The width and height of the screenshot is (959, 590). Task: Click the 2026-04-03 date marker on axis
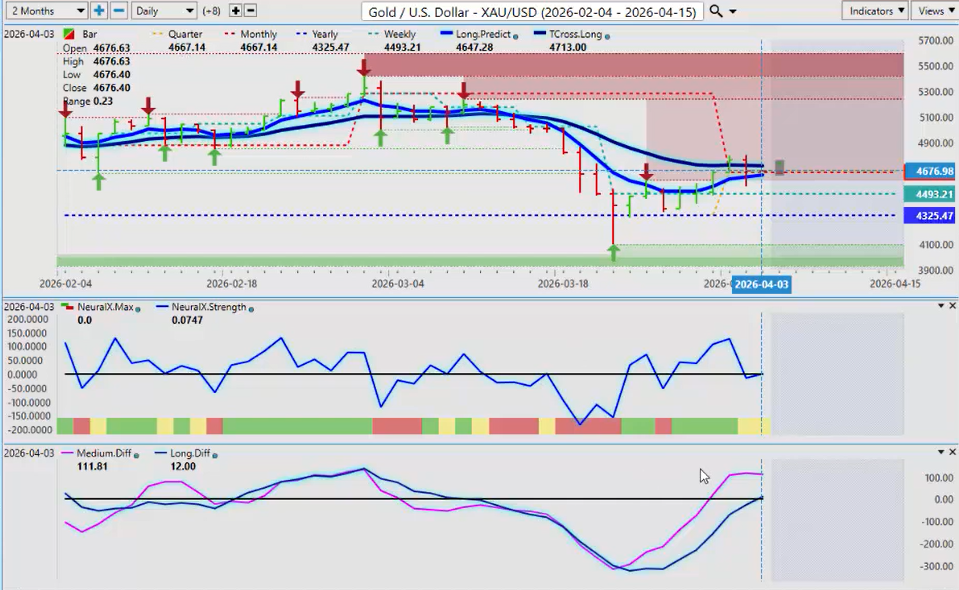click(x=760, y=284)
